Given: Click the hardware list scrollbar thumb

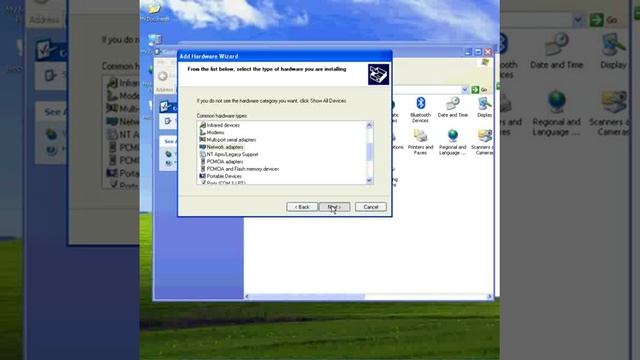Looking at the screenshot, I should click(x=369, y=152).
